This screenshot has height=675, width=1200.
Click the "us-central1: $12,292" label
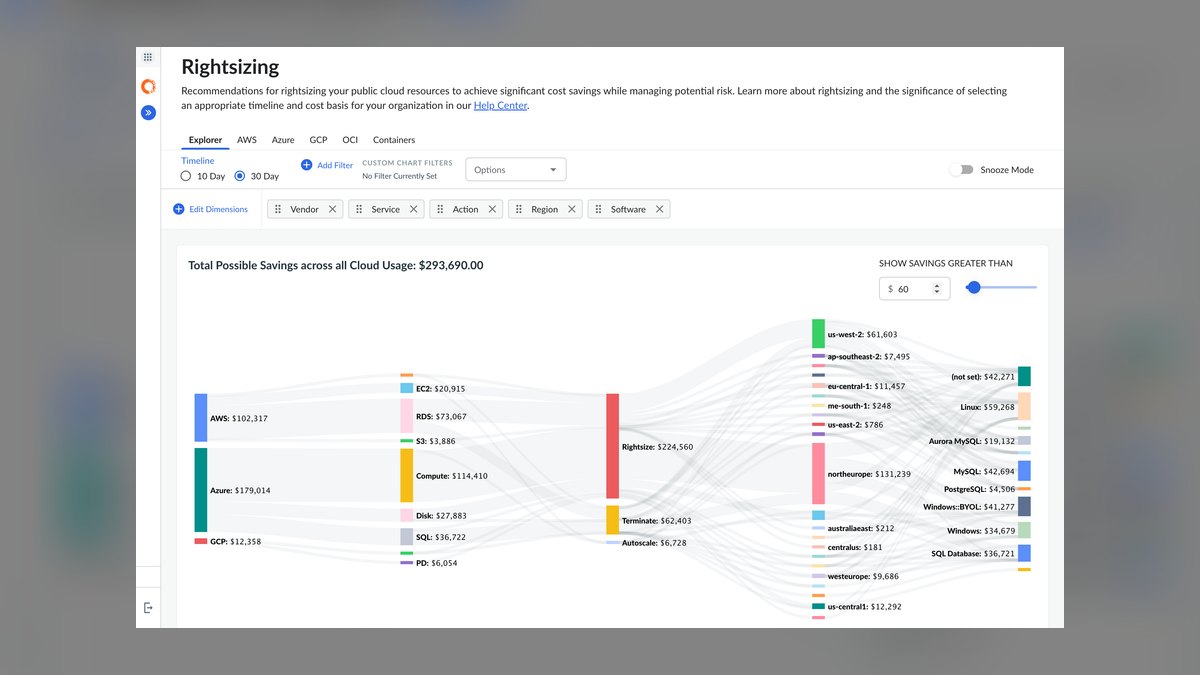click(x=865, y=607)
